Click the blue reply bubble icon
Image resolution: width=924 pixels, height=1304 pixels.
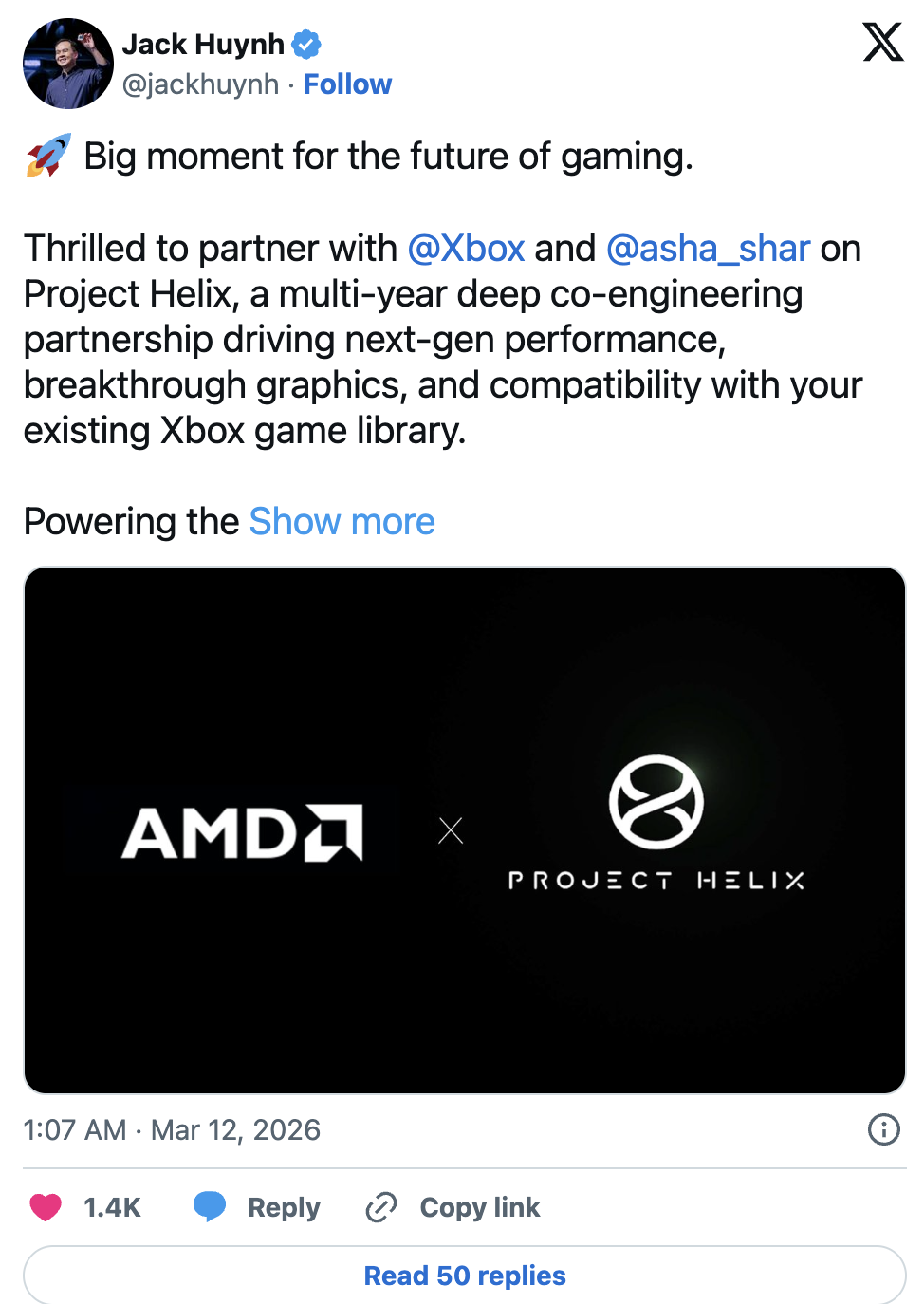tap(210, 1206)
